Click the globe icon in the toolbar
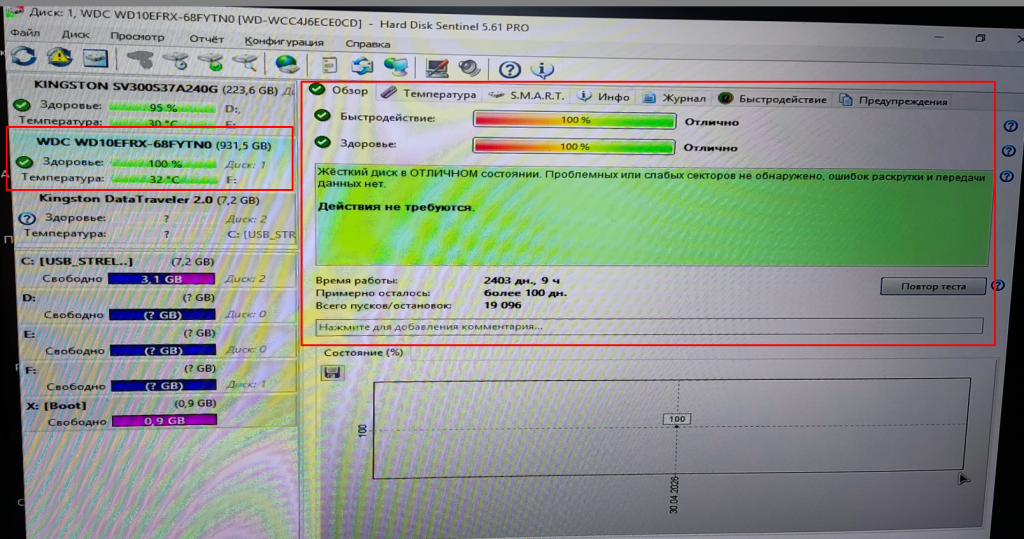The image size is (1024, 539). [287, 66]
